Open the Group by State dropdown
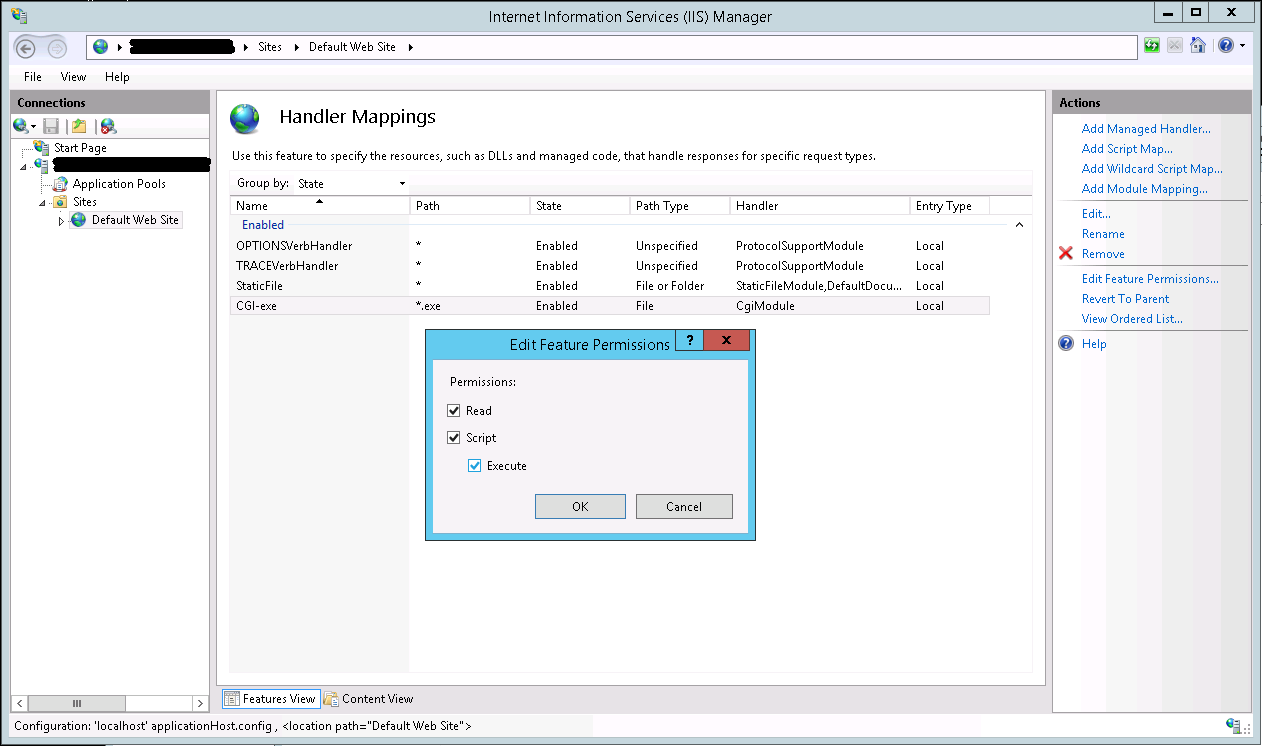This screenshot has height=746, width=1262. click(x=351, y=184)
